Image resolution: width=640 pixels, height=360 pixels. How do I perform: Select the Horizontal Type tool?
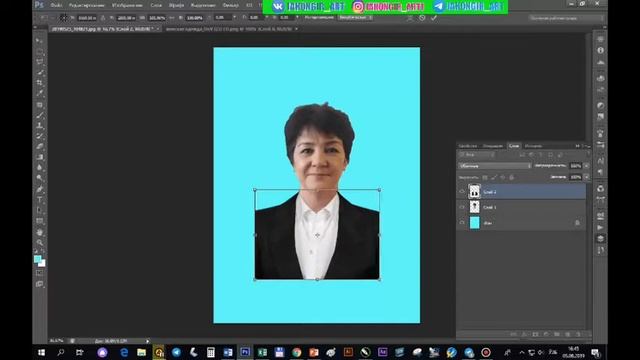[x=40, y=200]
